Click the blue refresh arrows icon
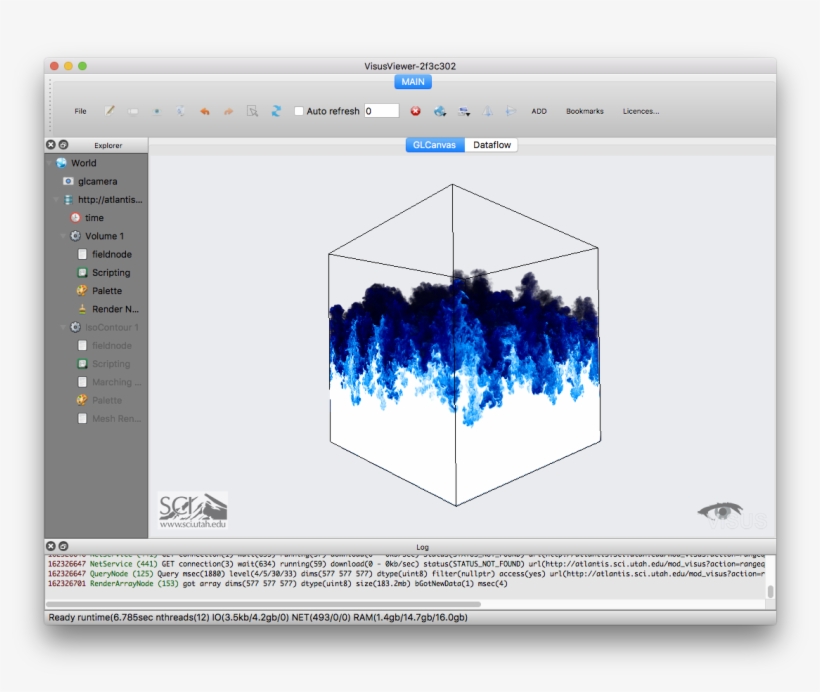 (x=277, y=111)
